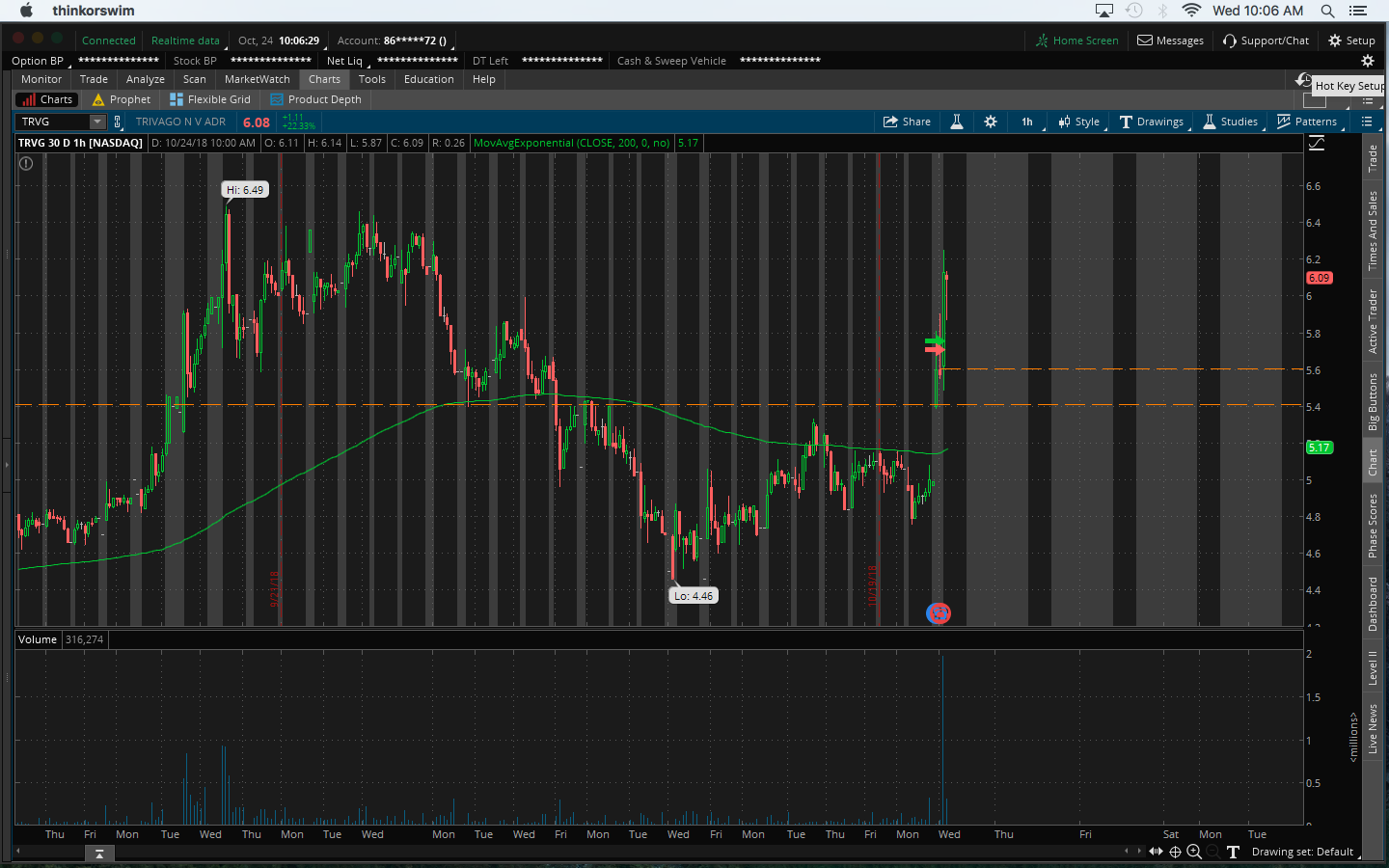Click the flask quick-study icon beside Share

coord(957,122)
